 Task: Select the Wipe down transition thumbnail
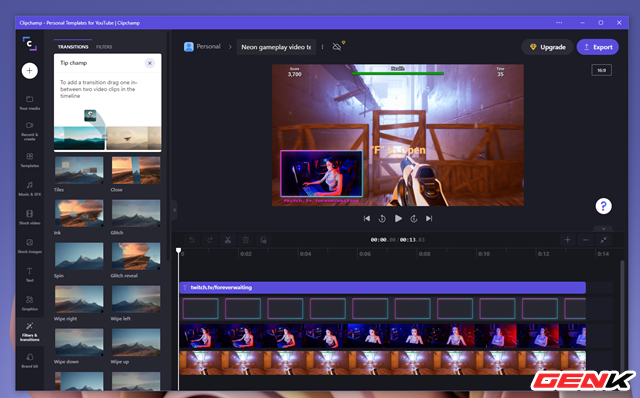[79, 342]
